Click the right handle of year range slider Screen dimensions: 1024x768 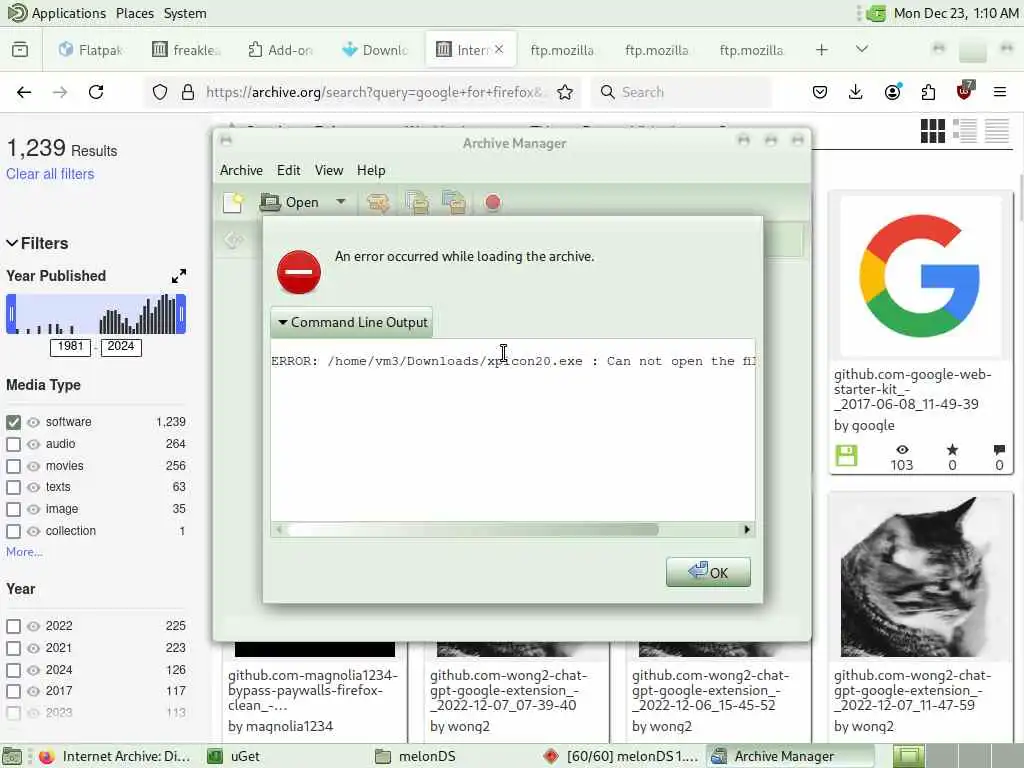pos(182,314)
